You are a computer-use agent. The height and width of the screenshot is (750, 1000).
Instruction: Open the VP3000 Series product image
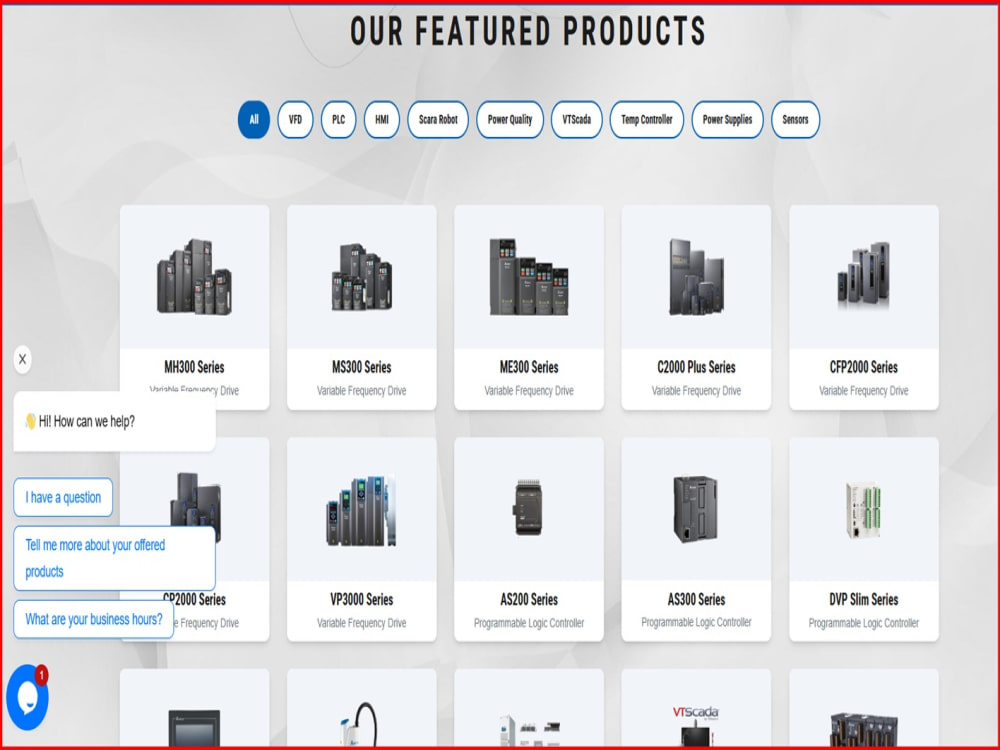click(362, 509)
